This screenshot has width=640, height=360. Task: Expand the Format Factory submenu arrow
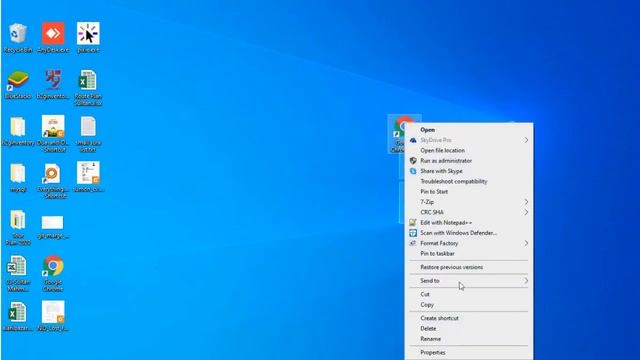point(526,243)
